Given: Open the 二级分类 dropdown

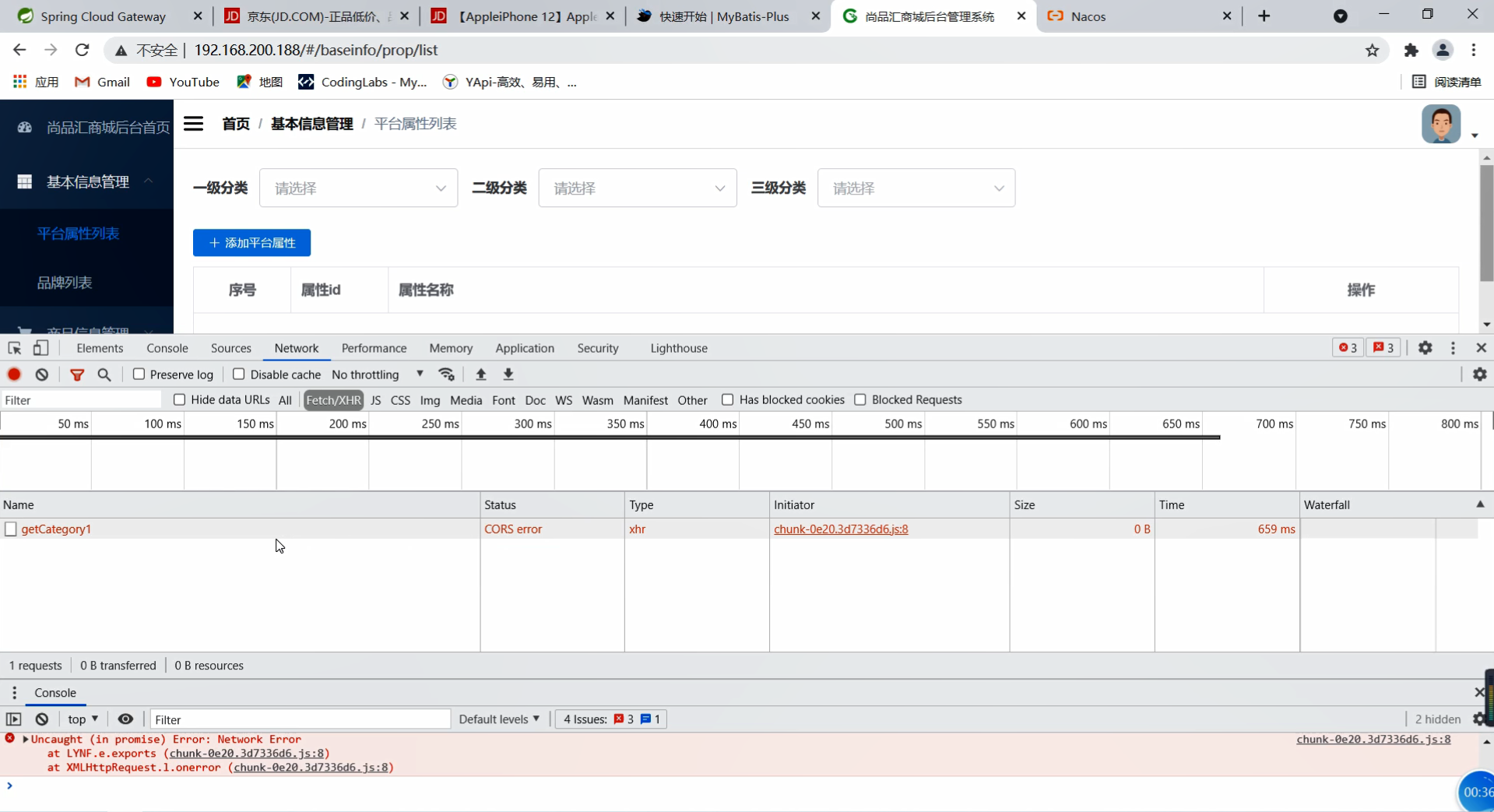Looking at the screenshot, I should (x=638, y=188).
